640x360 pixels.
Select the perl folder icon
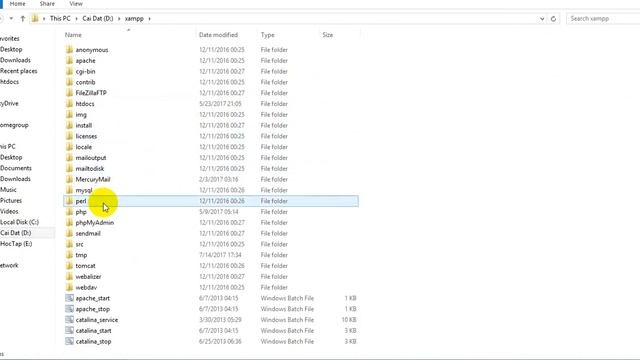[69, 201]
